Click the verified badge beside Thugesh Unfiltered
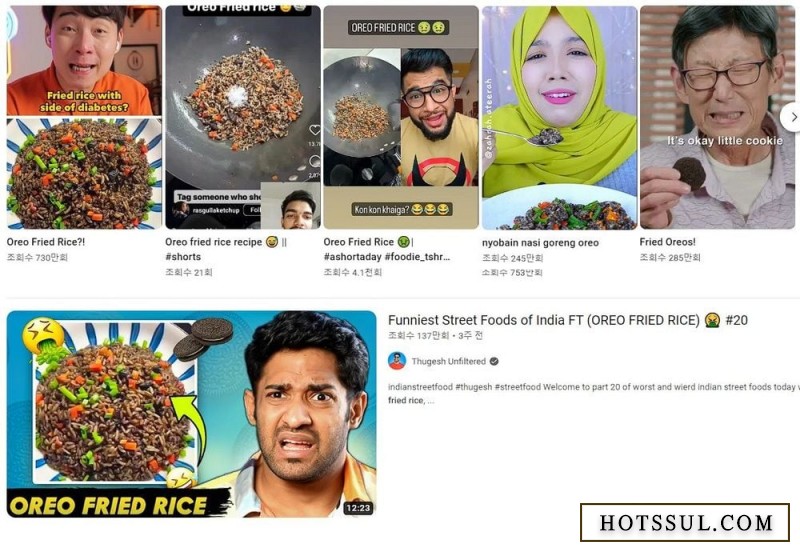 (x=494, y=361)
